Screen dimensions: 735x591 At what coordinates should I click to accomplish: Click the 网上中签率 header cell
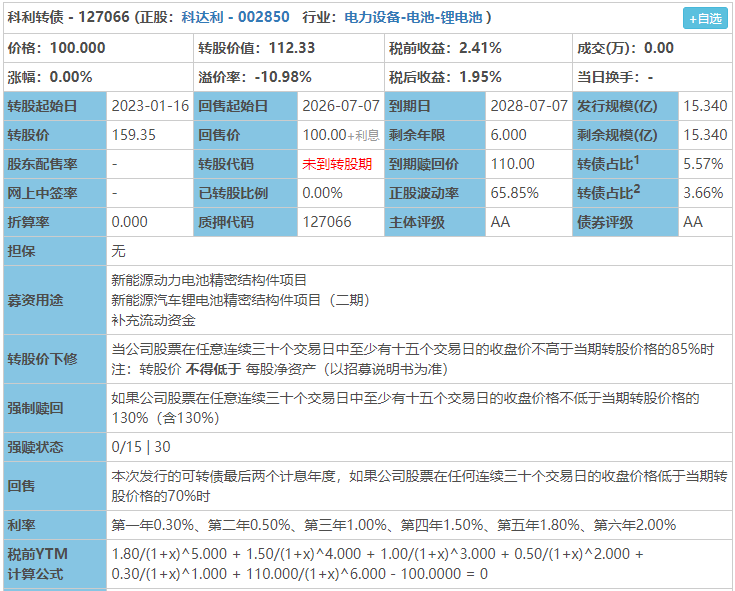click(x=55, y=193)
